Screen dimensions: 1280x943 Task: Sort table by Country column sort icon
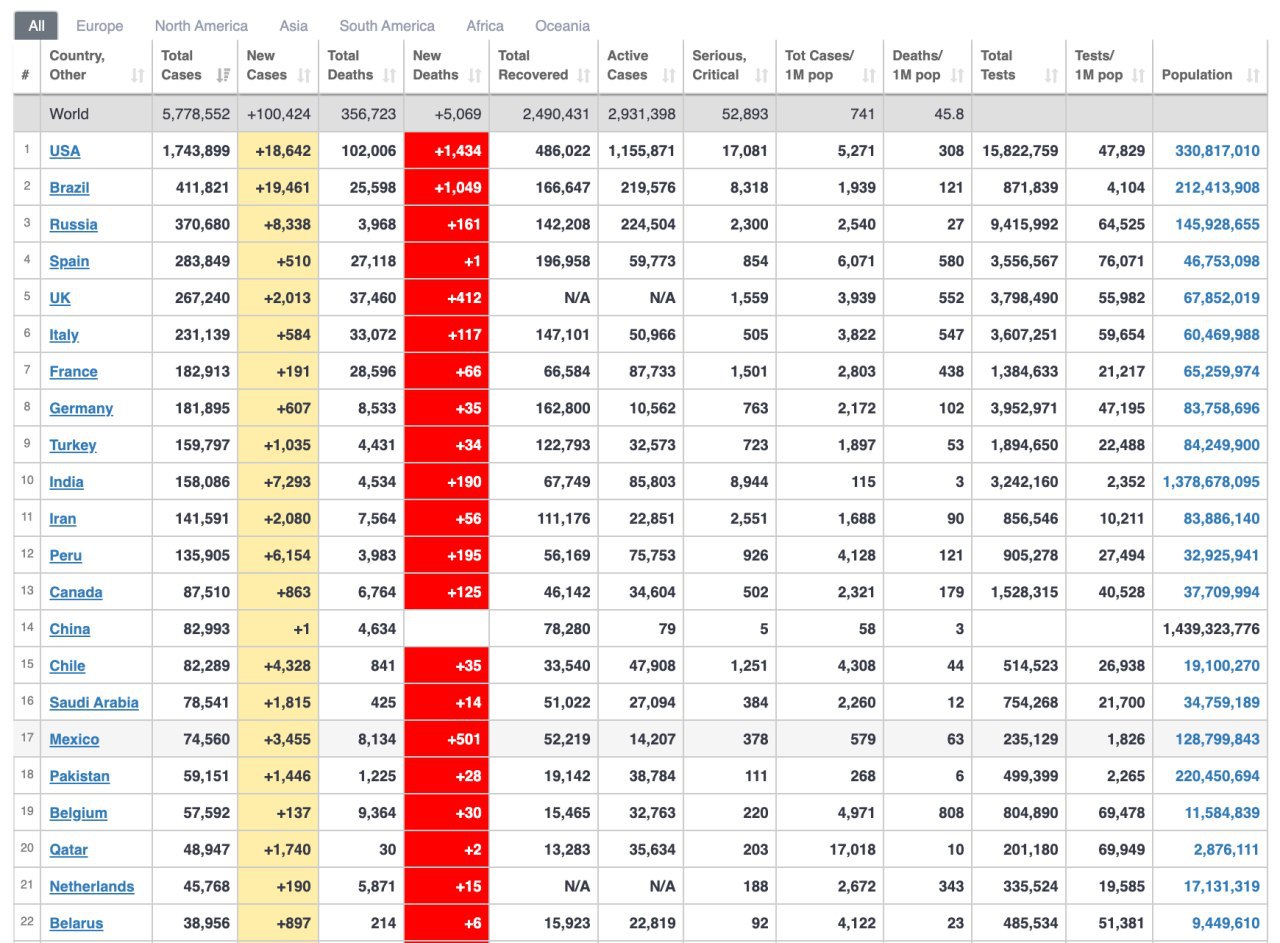(x=138, y=75)
